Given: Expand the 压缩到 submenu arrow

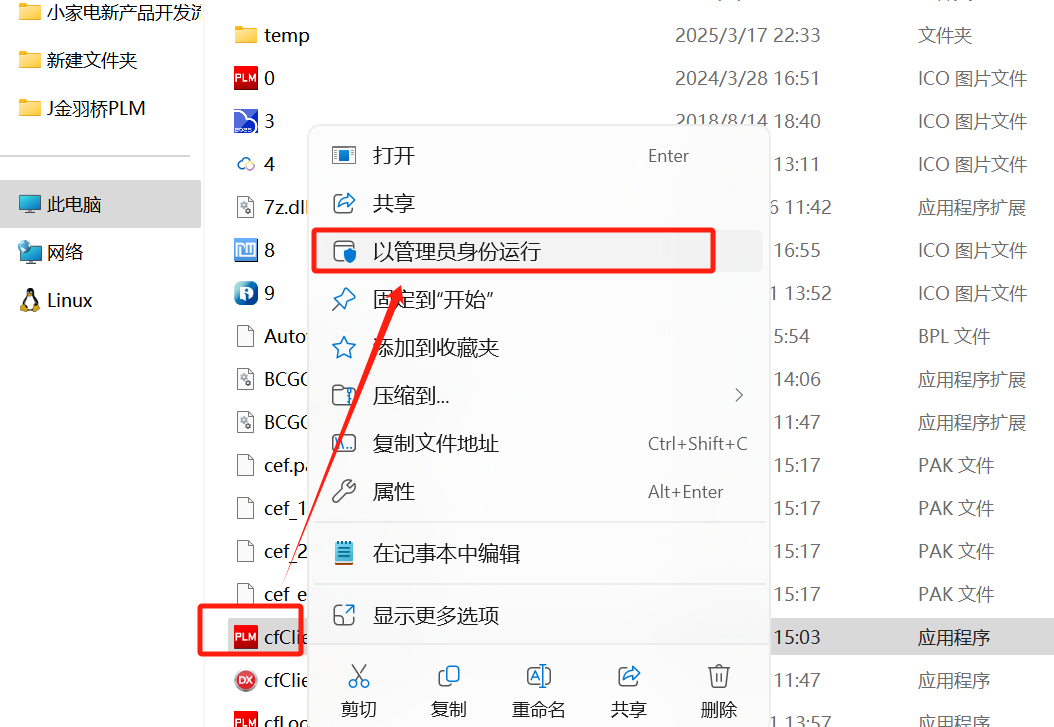Looking at the screenshot, I should pos(739,395).
